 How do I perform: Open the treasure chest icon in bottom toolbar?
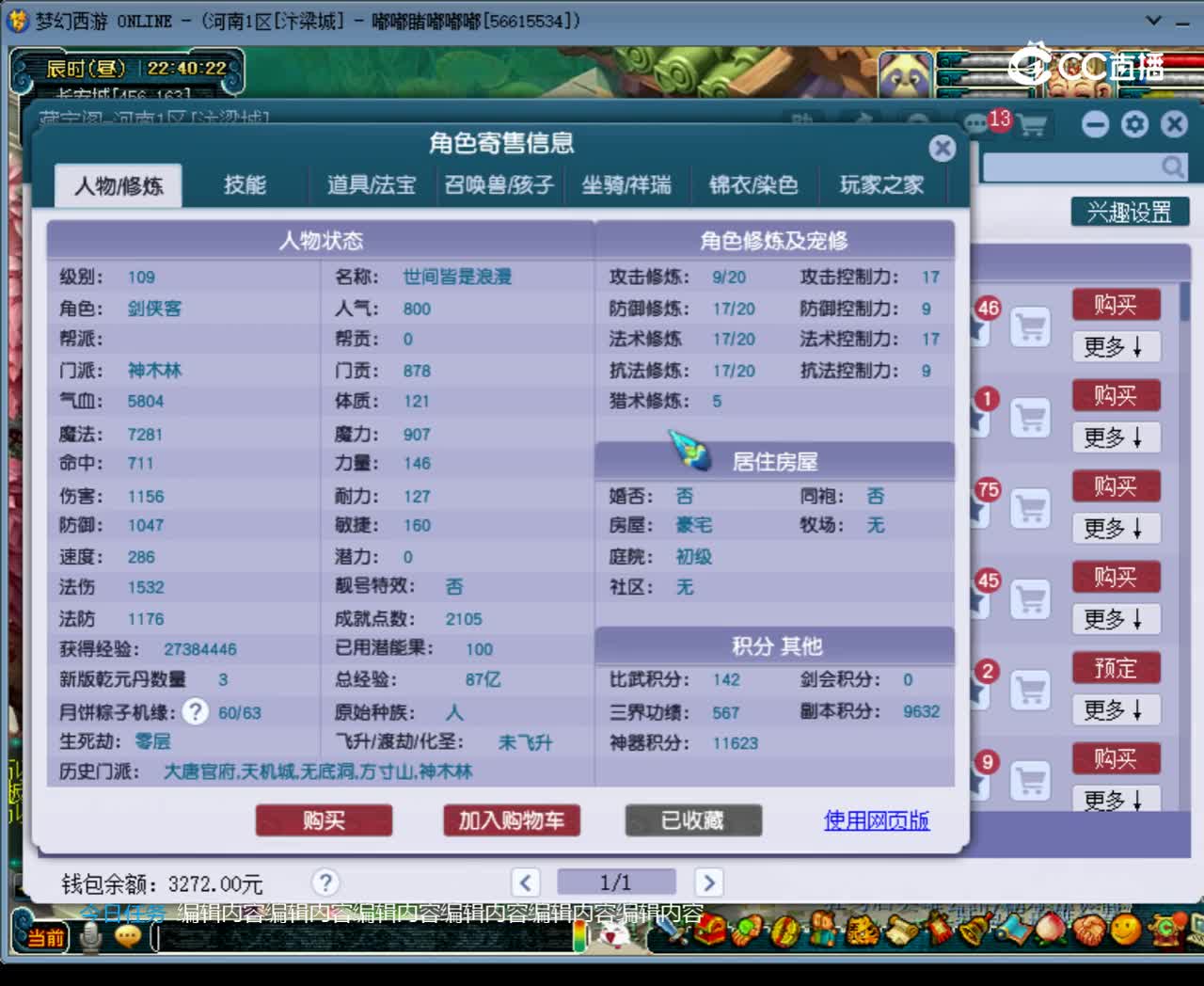710,931
